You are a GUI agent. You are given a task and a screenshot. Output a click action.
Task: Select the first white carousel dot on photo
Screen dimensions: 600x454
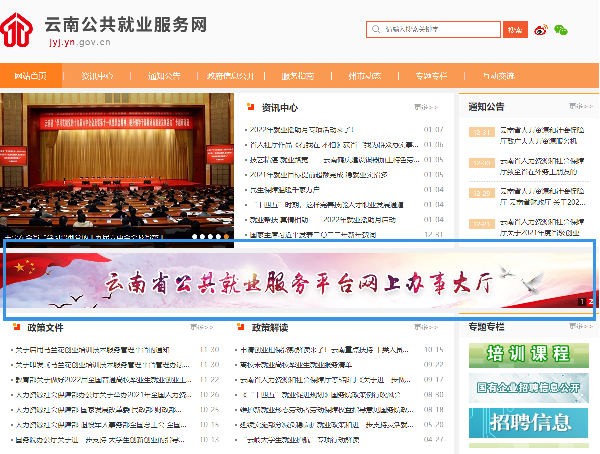[194, 237]
